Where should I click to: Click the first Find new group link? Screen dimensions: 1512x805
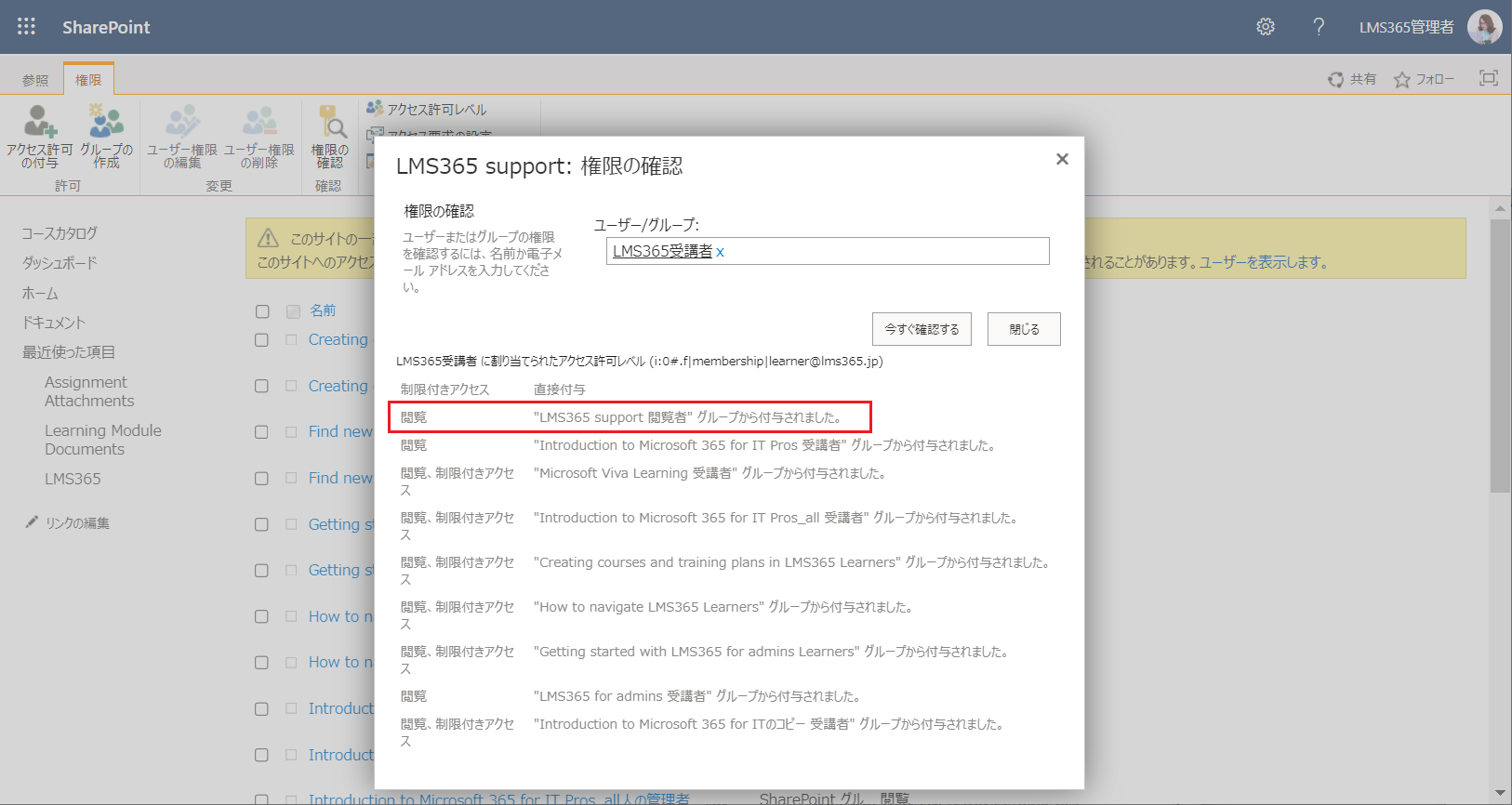click(340, 431)
